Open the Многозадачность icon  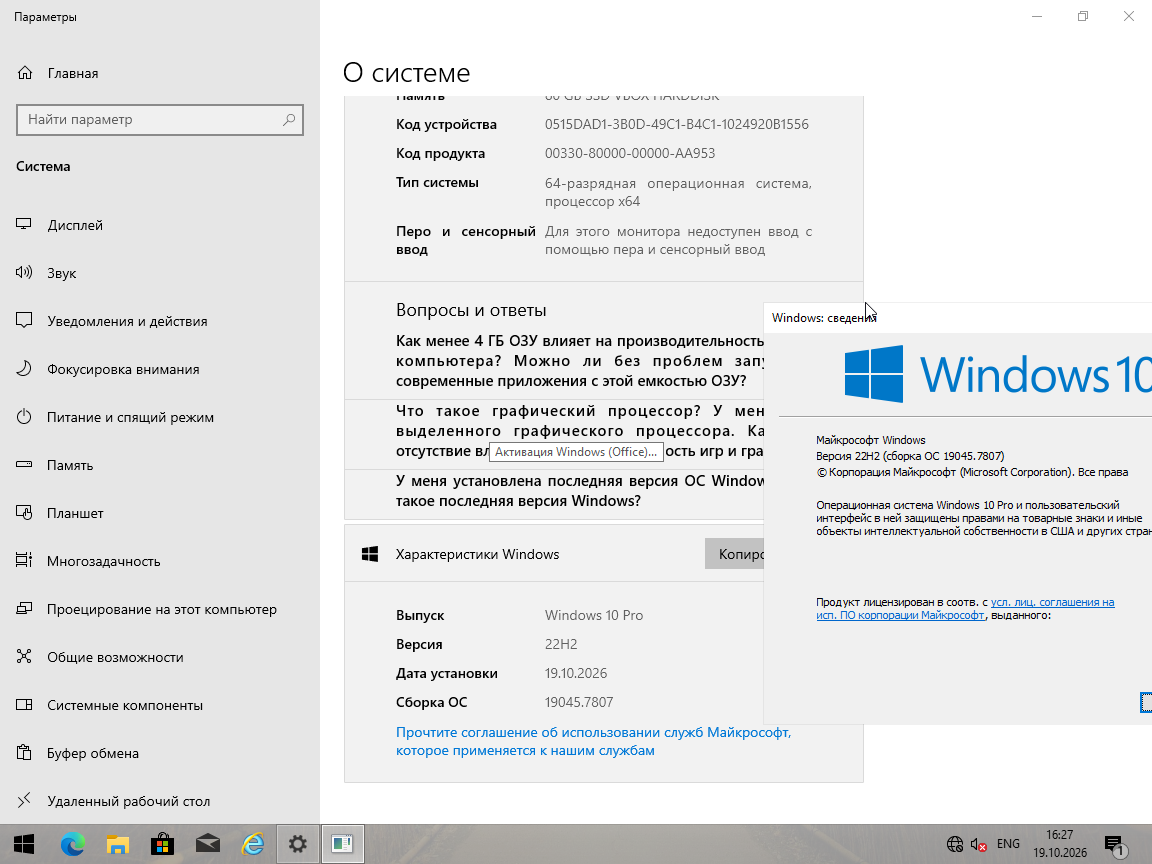coord(24,561)
